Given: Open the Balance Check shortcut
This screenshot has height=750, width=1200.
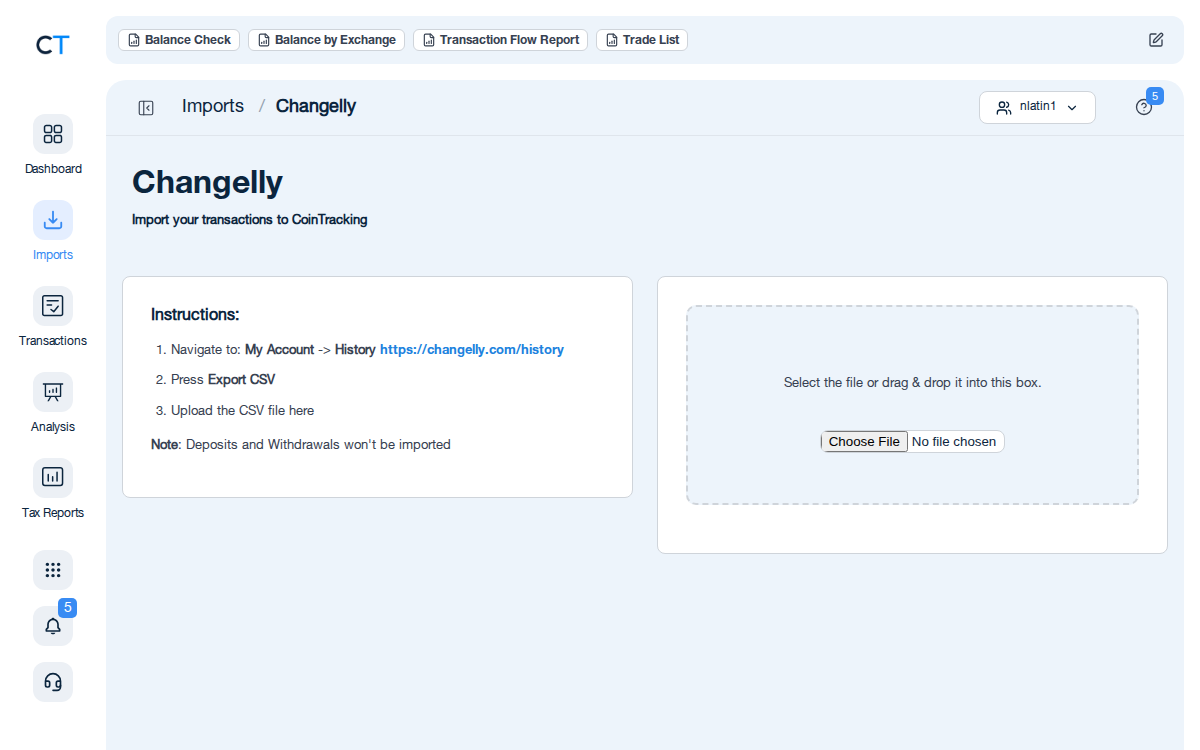Looking at the screenshot, I should [x=179, y=40].
